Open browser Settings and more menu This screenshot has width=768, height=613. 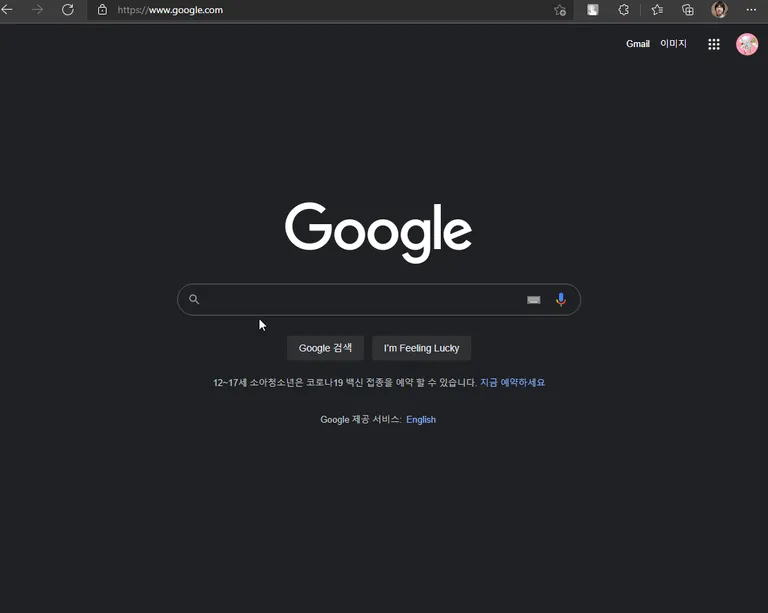click(x=751, y=10)
